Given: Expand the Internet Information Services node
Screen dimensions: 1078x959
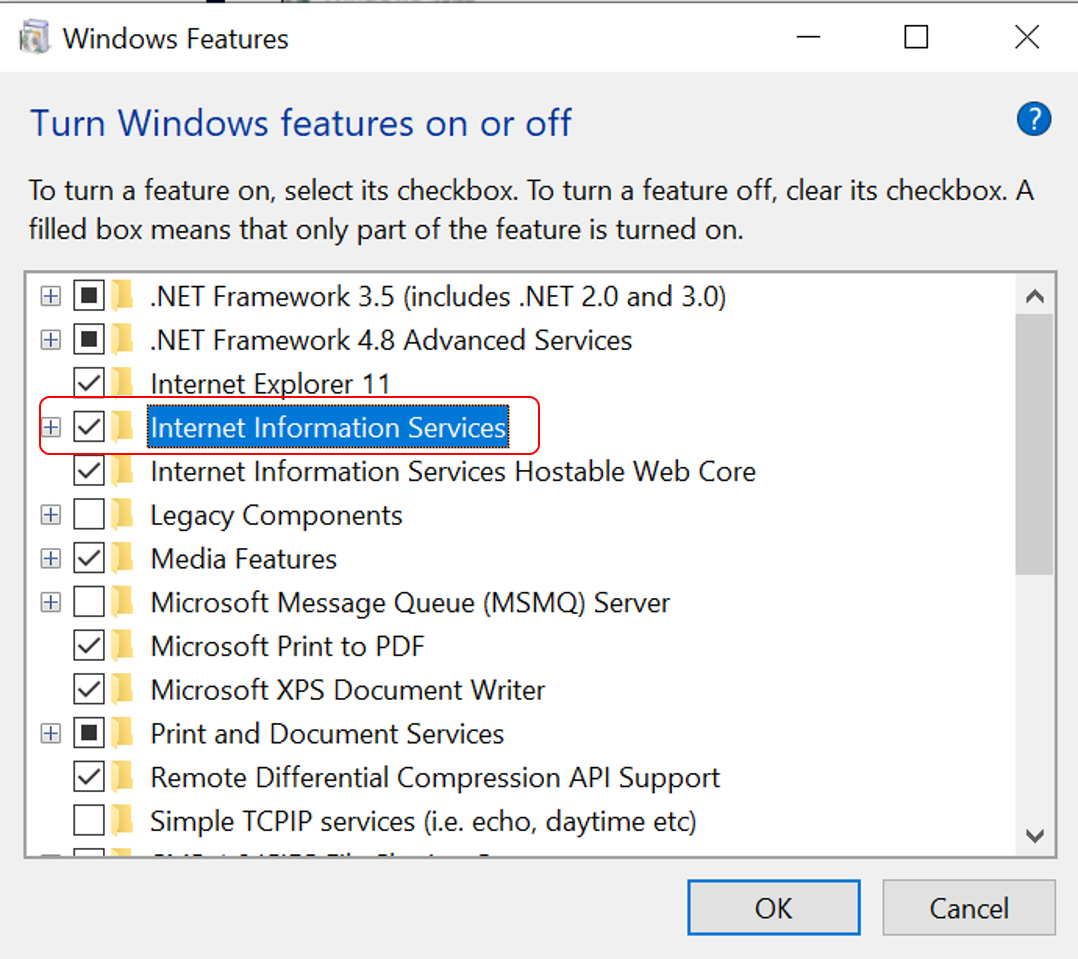Looking at the screenshot, I should pos(50,427).
